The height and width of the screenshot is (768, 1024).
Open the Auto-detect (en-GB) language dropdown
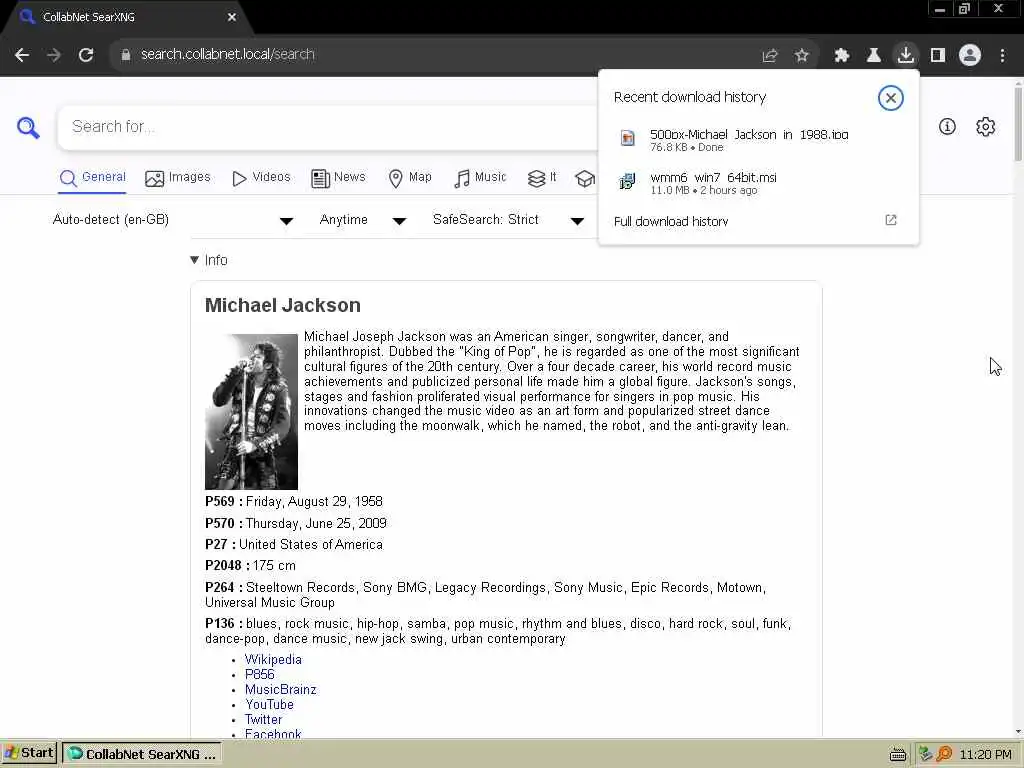(172, 220)
